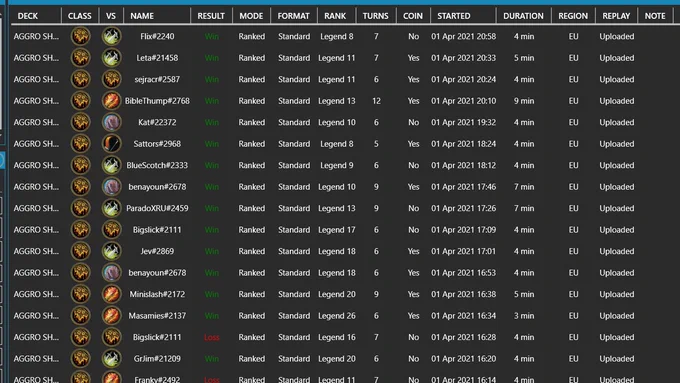Click player class icon in GrJim#21209 row
Image resolution: width=680 pixels, height=383 pixels.
(80, 359)
